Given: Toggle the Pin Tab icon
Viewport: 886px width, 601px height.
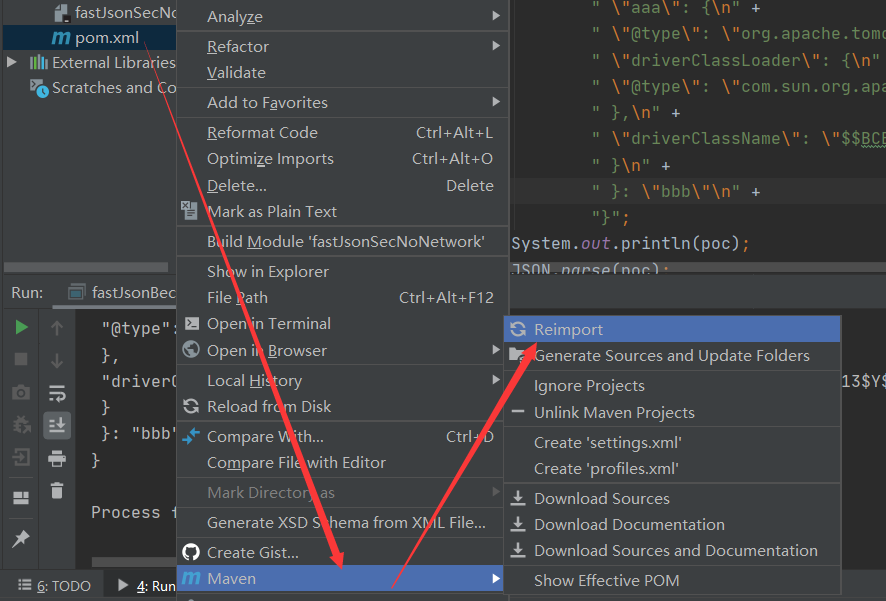Looking at the screenshot, I should (21, 539).
